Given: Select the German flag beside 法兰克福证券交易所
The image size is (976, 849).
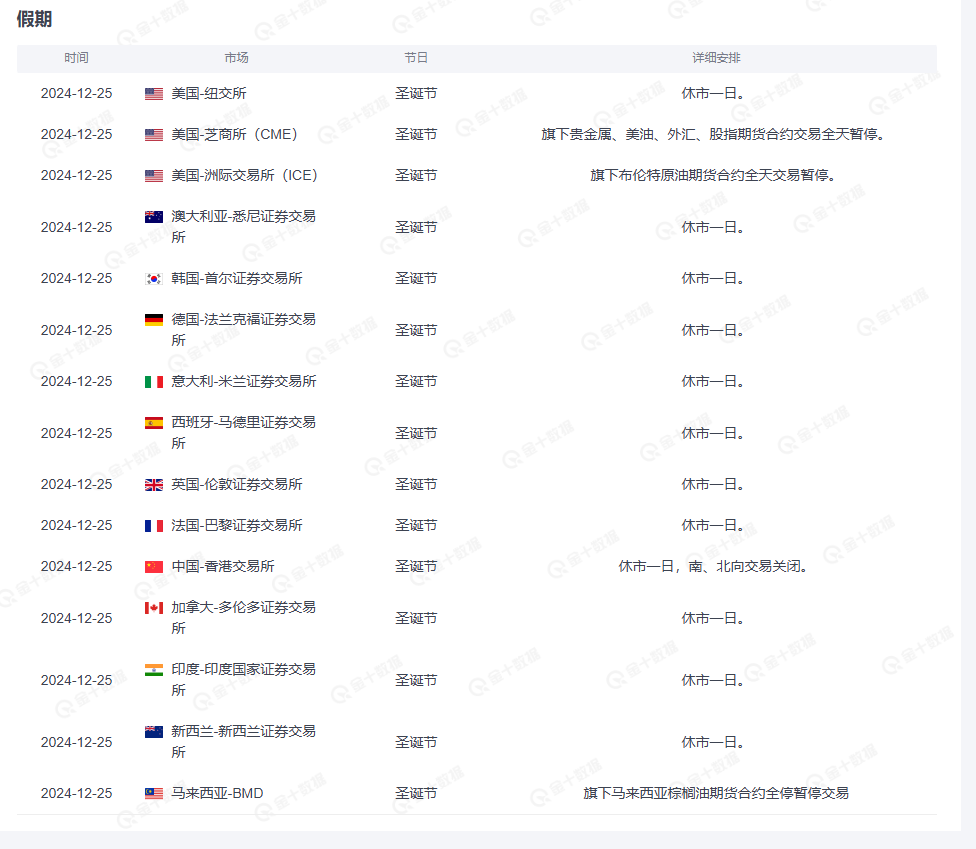Looking at the screenshot, I should (152, 319).
